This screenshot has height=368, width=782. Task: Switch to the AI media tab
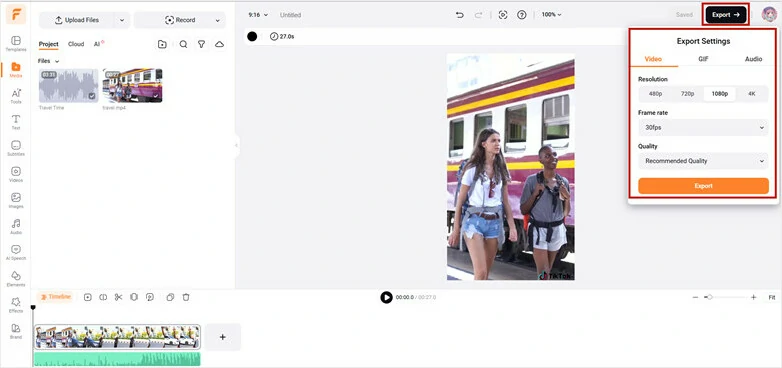click(x=98, y=44)
